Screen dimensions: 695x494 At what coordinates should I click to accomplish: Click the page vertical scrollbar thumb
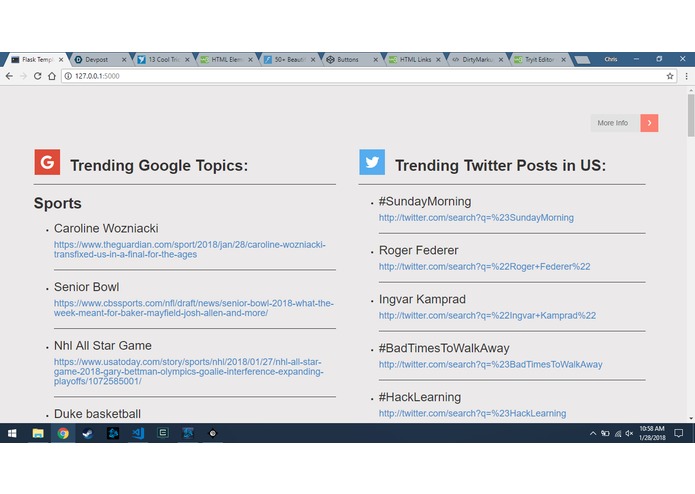point(691,115)
